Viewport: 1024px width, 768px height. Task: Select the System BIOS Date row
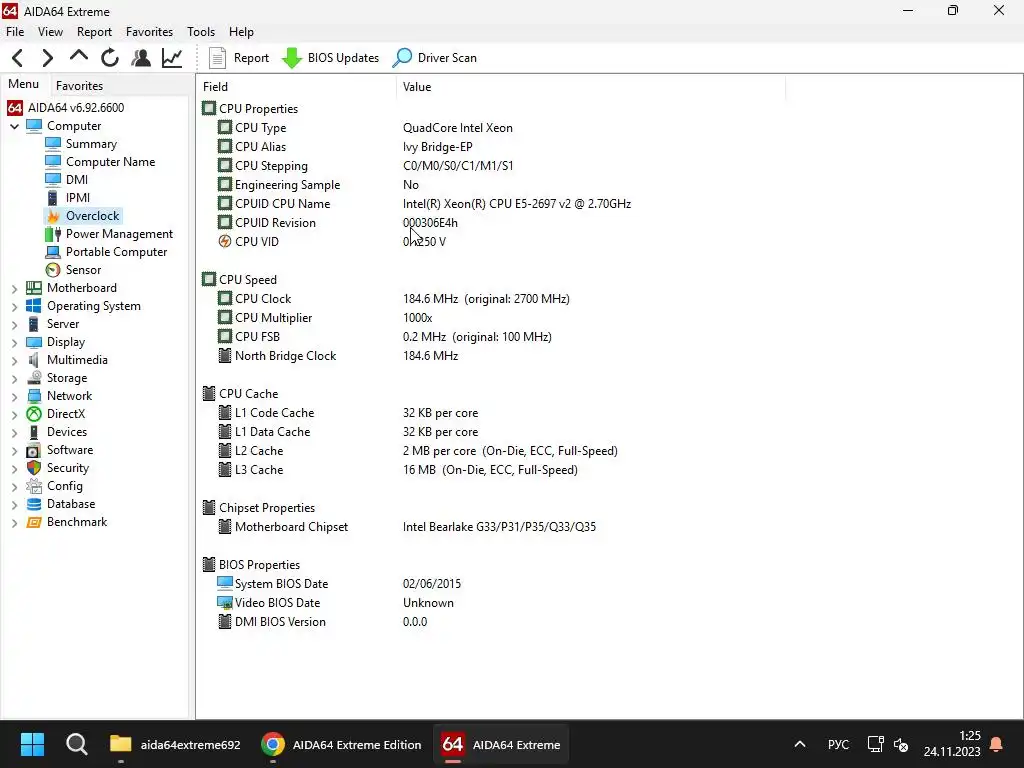tap(490, 583)
